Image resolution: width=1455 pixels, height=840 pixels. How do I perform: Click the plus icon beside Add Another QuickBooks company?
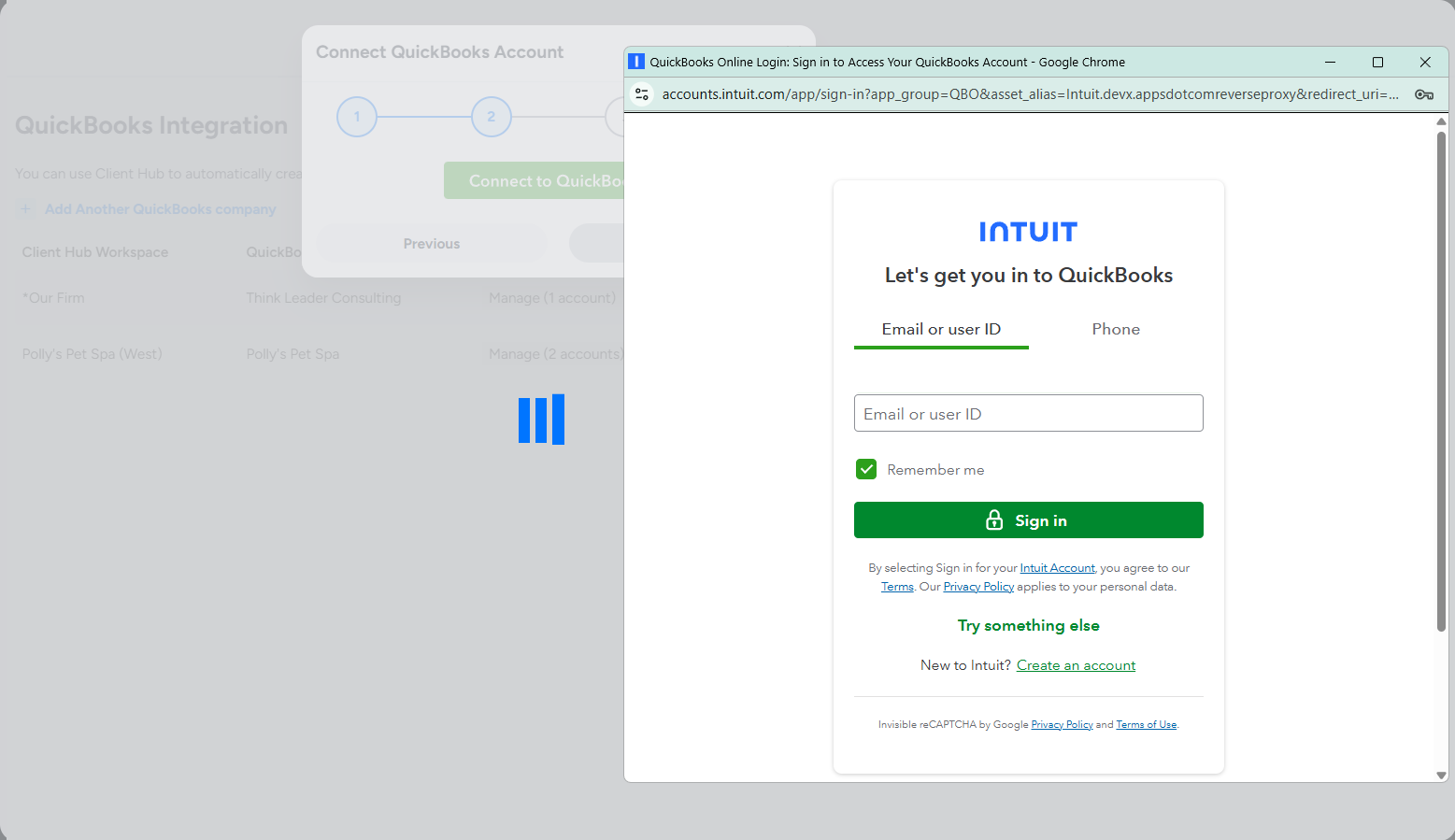pos(25,209)
